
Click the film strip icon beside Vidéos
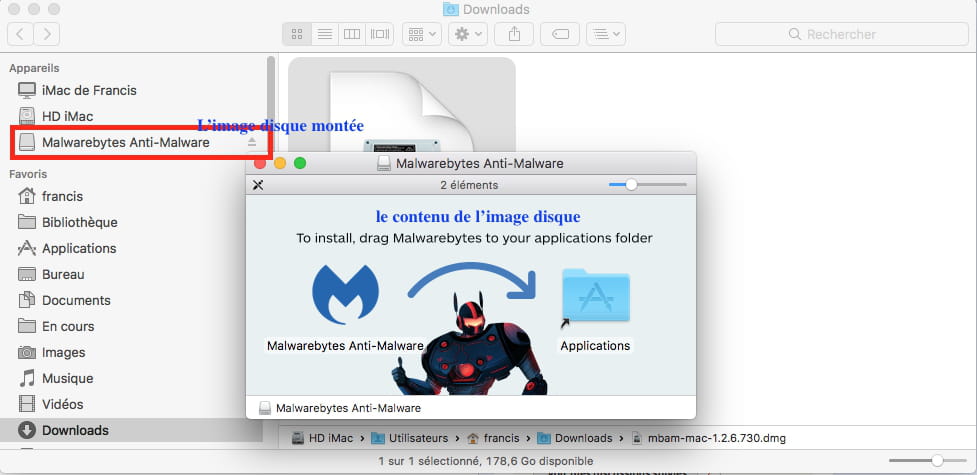(27, 405)
